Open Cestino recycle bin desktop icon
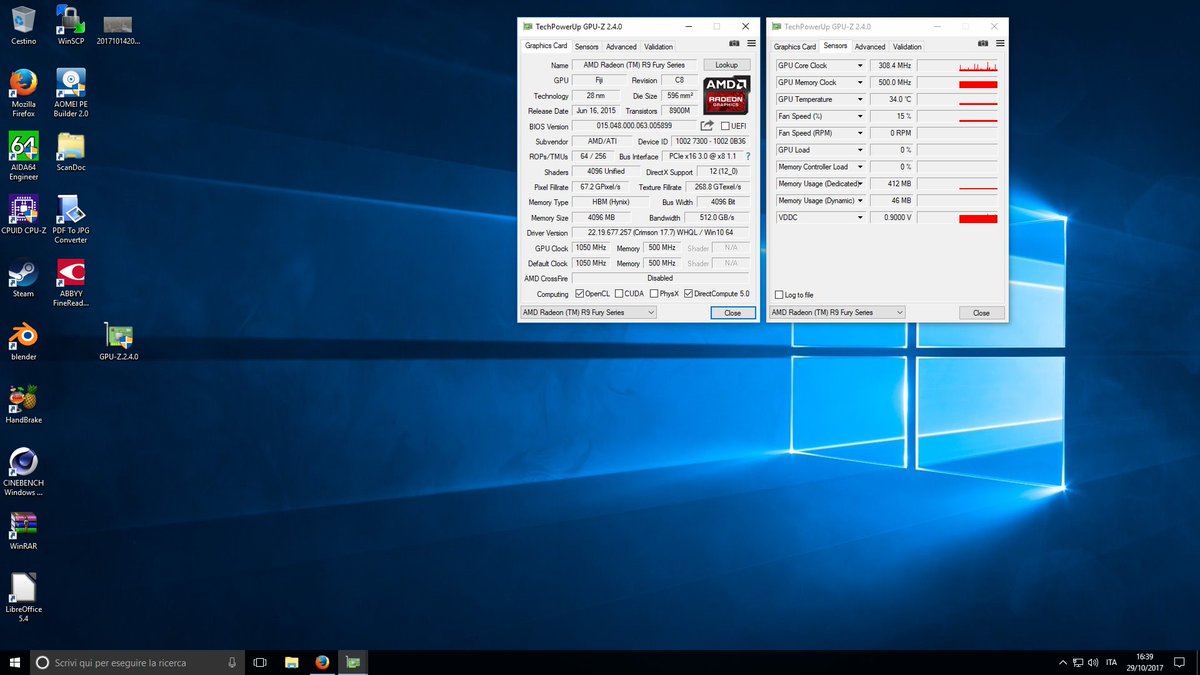The image size is (1200, 675). pos(23,25)
